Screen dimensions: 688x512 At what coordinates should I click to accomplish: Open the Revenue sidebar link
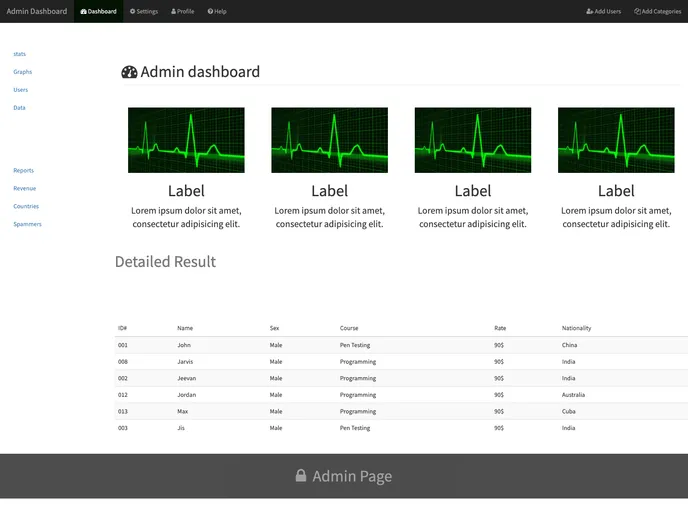(x=25, y=189)
